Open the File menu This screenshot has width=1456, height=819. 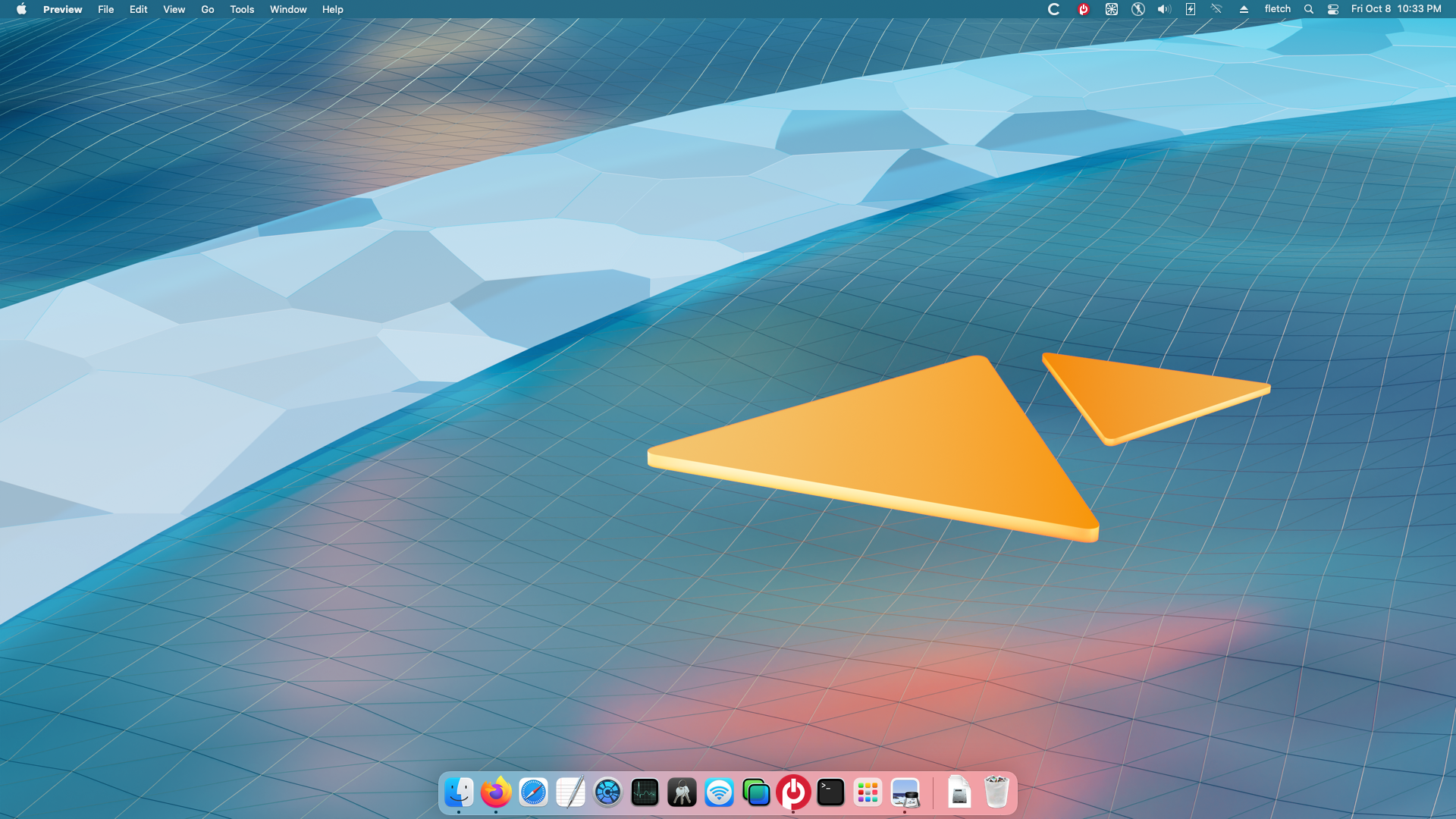(x=105, y=9)
